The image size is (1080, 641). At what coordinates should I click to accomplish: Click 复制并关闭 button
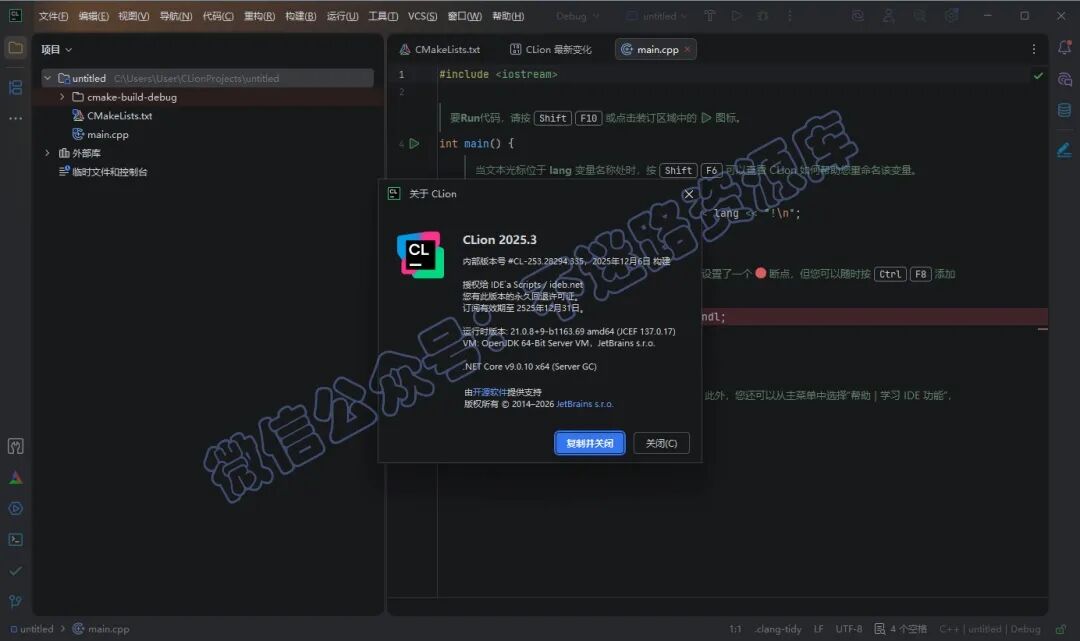pyautogui.click(x=590, y=443)
